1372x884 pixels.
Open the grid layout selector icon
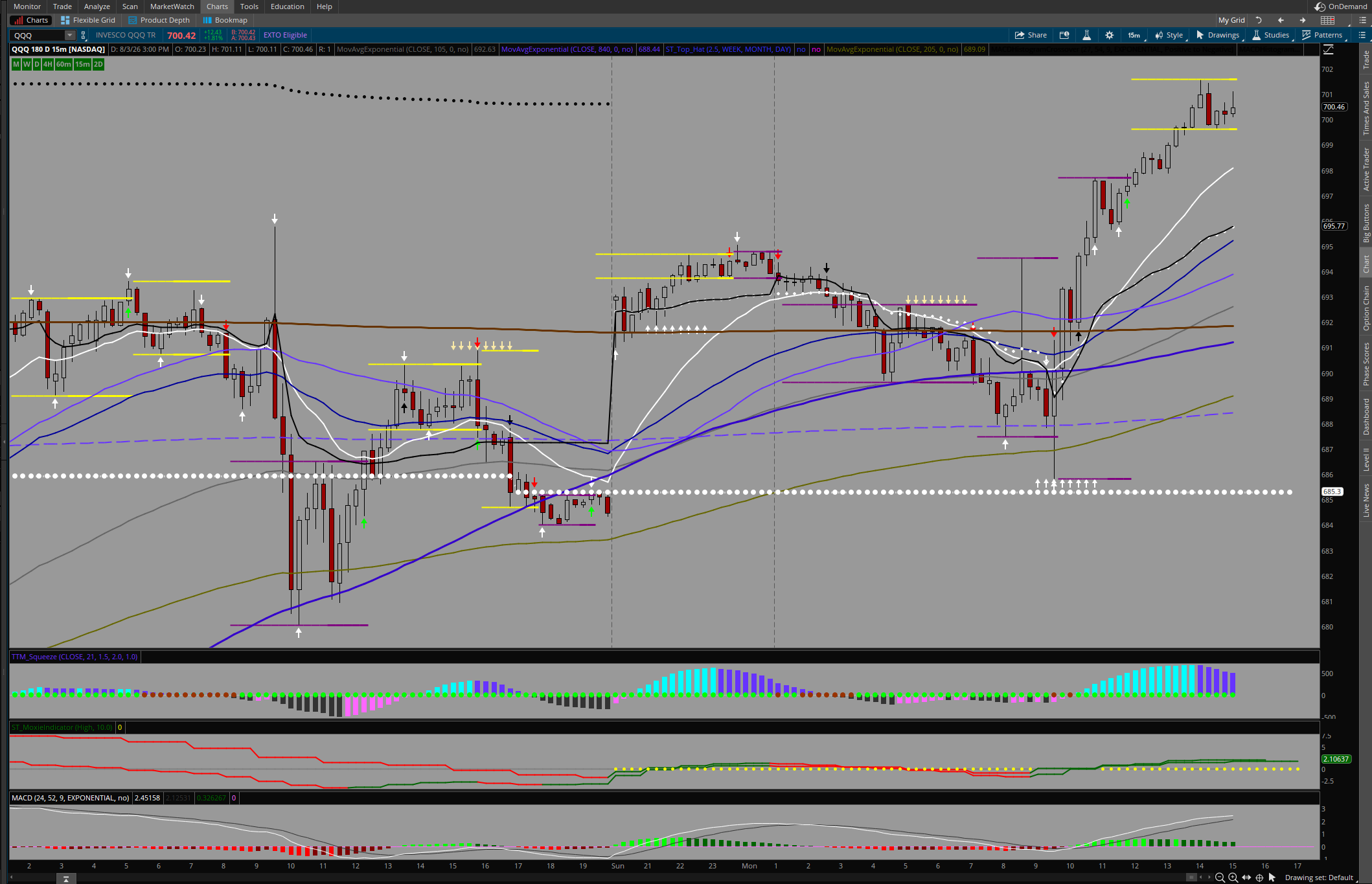(1328, 20)
